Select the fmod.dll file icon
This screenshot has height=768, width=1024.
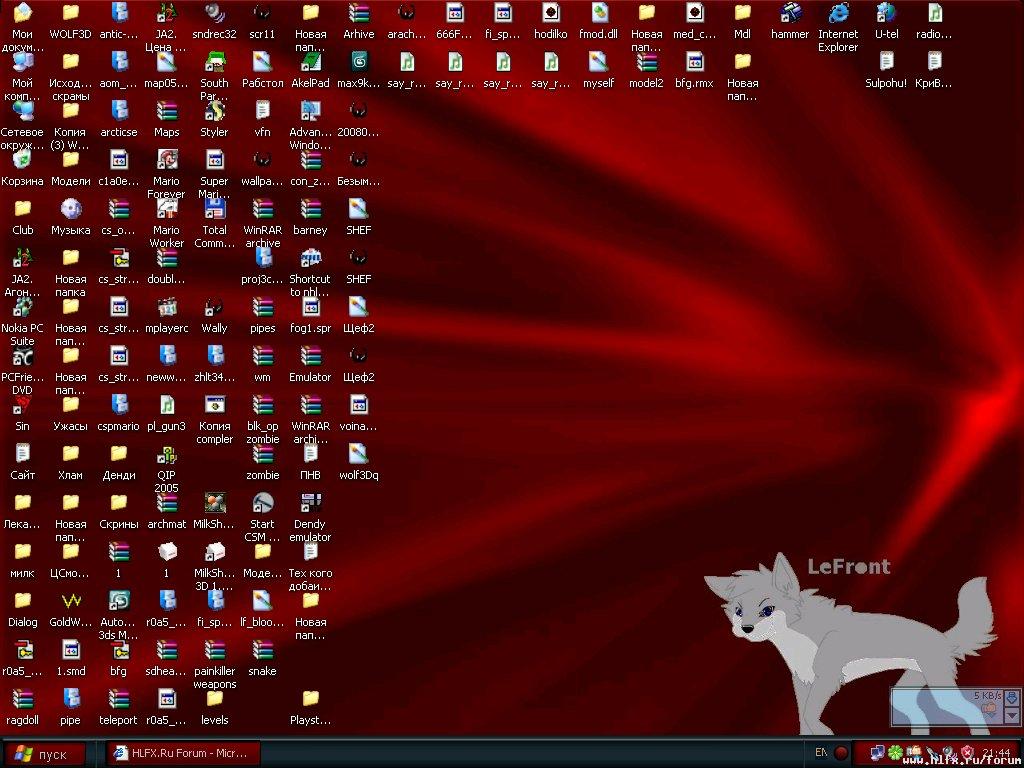click(598, 13)
